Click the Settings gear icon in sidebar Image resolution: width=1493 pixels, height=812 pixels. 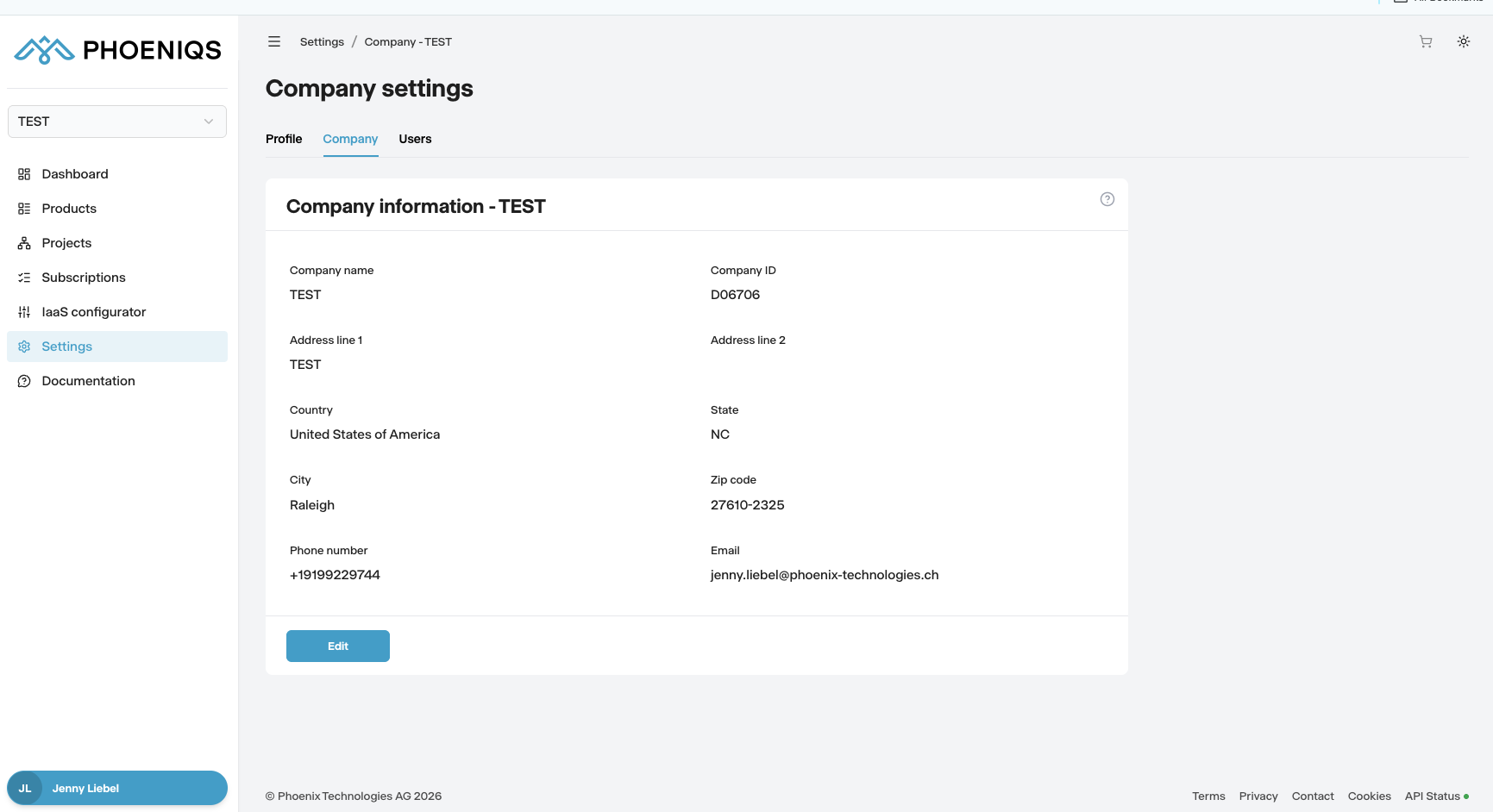pos(24,347)
